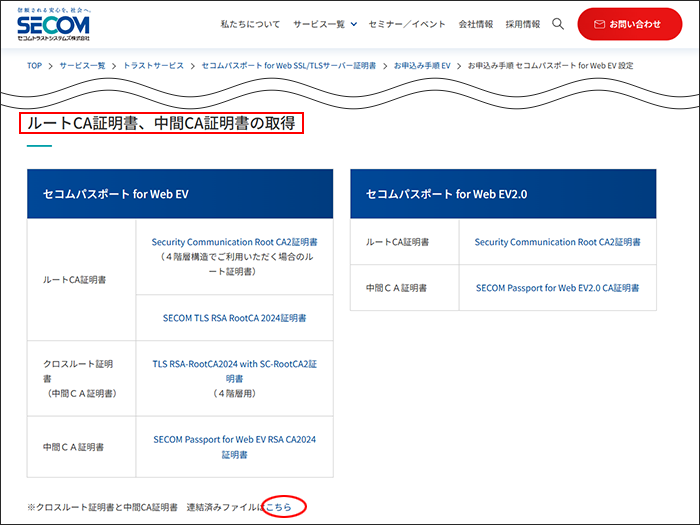Click お申込み手順 EV breadcrumb link
The image size is (700, 525).
(422, 66)
